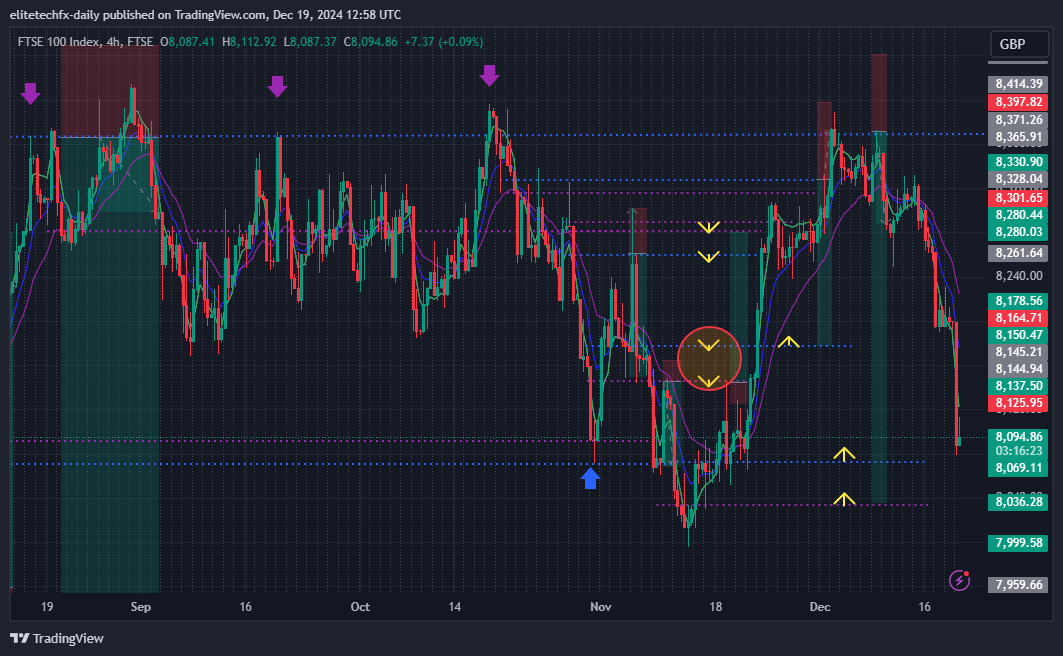
Task: Click the 18 date on time axis
Action: click(x=715, y=607)
